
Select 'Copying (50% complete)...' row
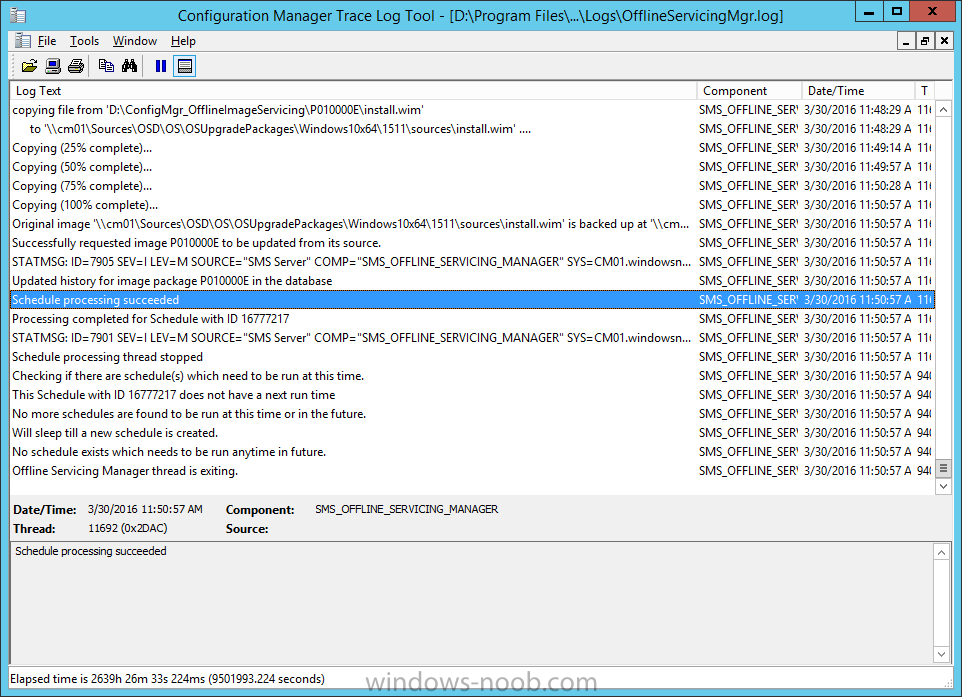(472, 167)
